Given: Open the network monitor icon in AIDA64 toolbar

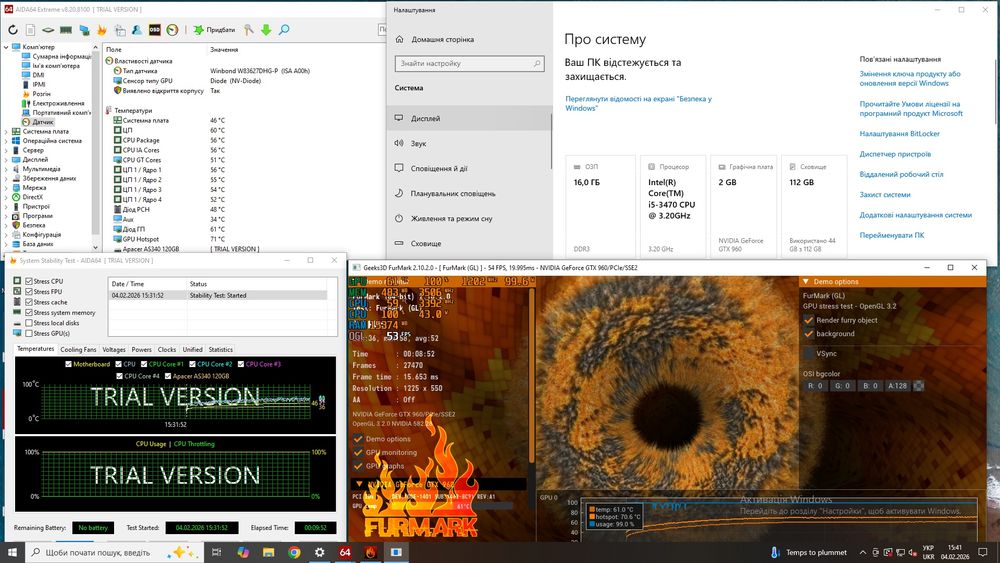Looking at the screenshot, I should pos(84,30).
